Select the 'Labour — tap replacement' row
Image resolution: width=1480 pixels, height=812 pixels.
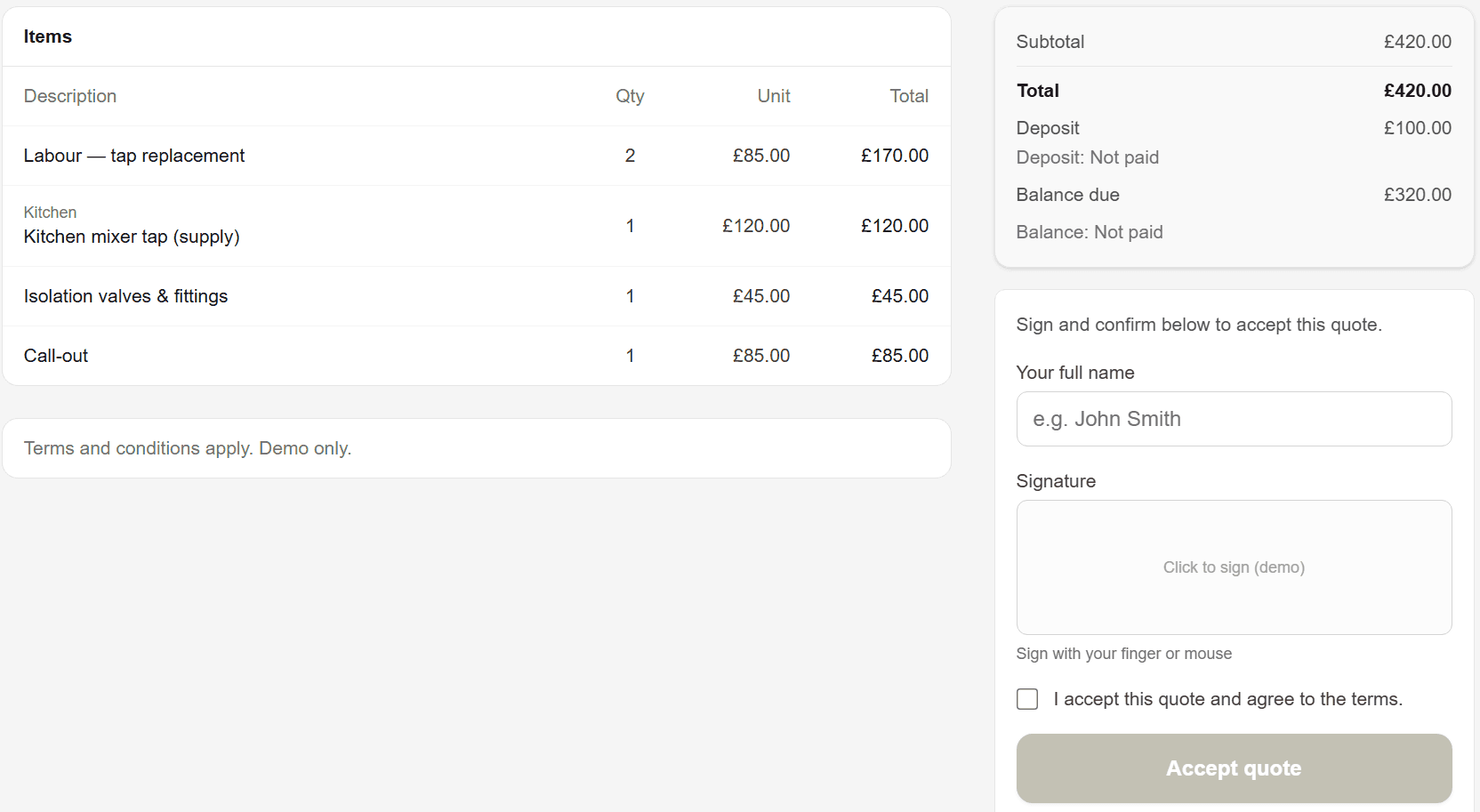pos(134,156)
